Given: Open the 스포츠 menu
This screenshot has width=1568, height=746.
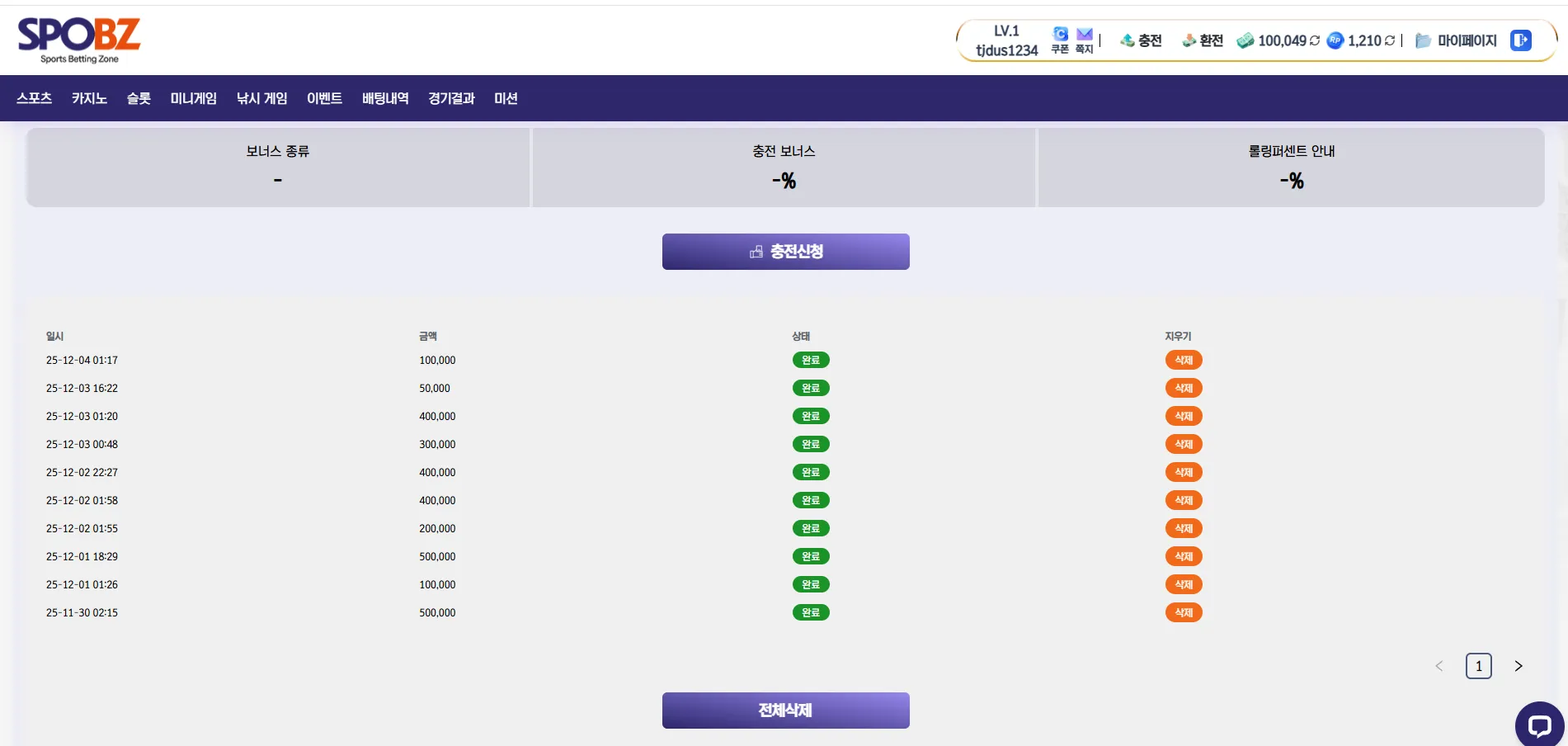Looking at the screenshot, I should 35,98.
